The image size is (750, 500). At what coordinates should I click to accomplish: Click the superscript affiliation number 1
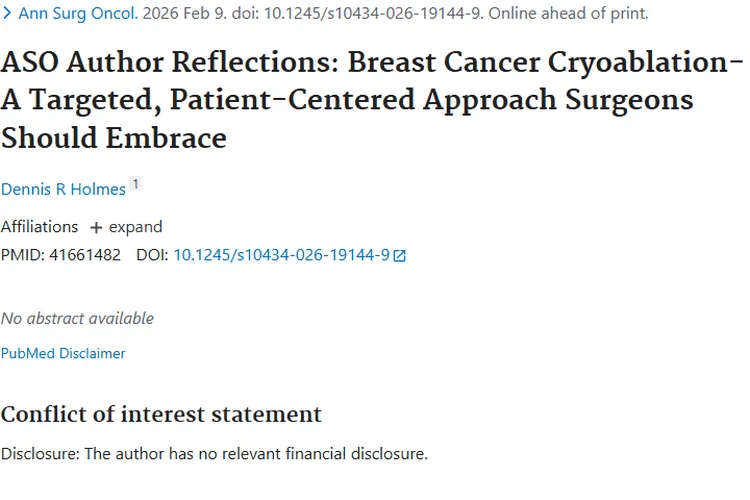[x=136, y=184]
